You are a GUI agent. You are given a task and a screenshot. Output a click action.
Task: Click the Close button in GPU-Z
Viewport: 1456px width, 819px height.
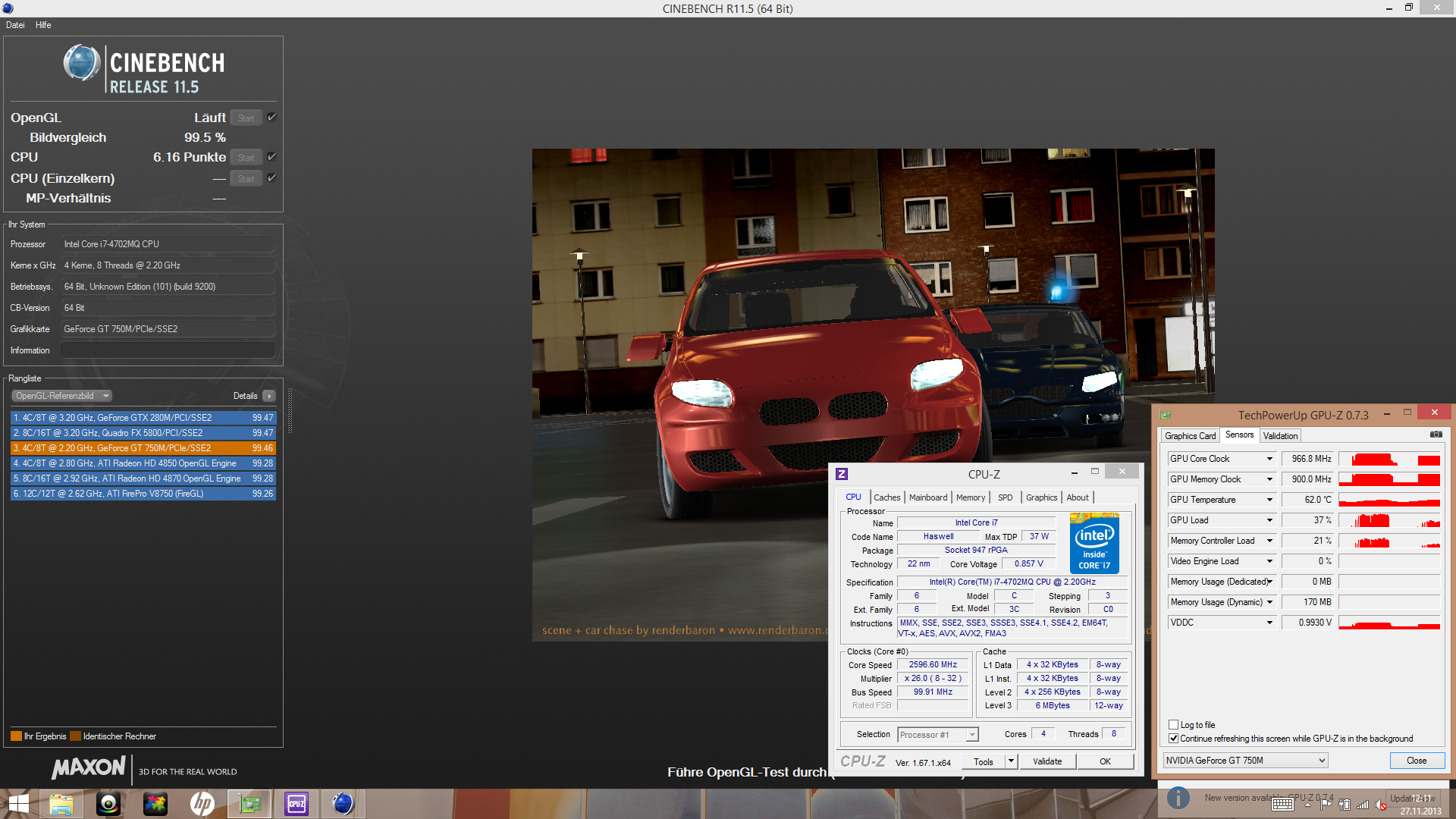[1417, 761]
